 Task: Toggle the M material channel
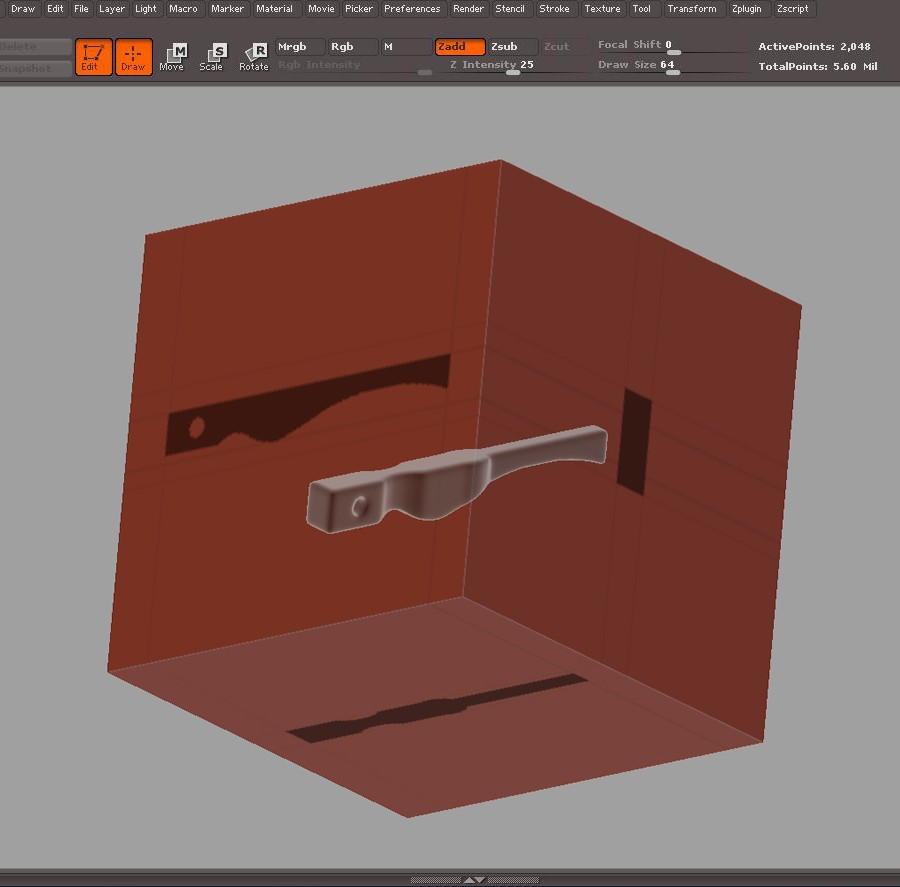pyautogui.click(x=405, y=47)
